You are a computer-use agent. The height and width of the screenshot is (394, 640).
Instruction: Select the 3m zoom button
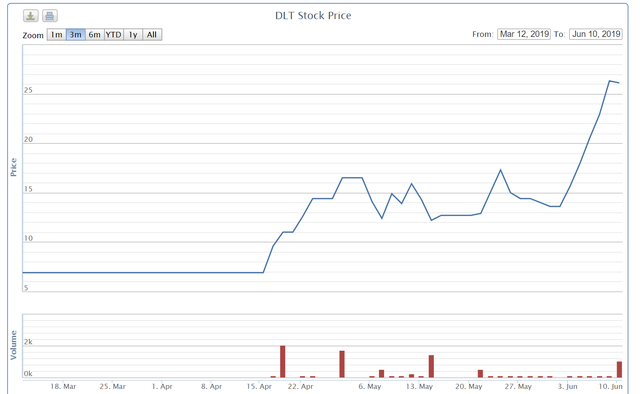[76, 35]
